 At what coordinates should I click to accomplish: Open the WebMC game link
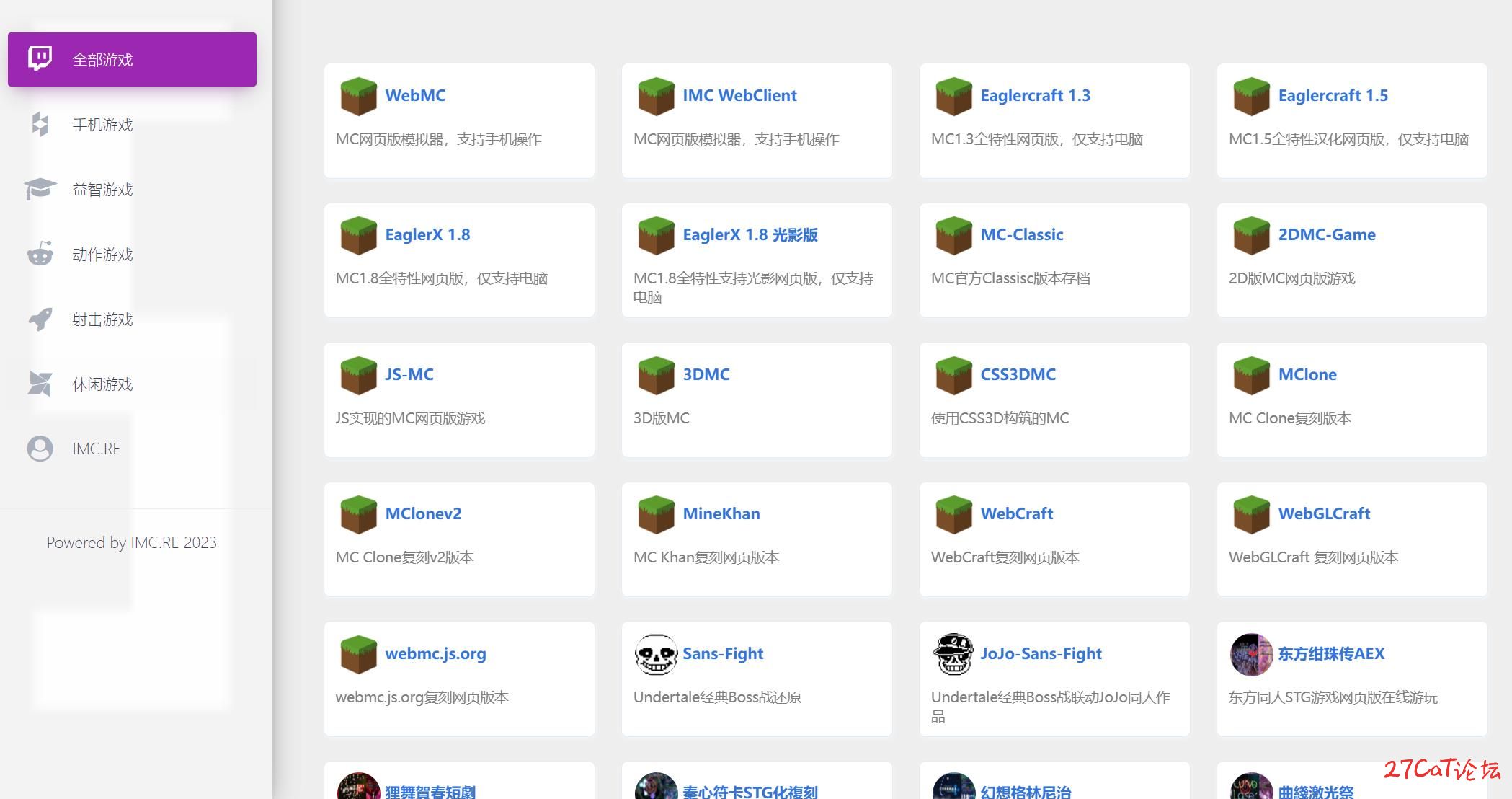[x=415, y=95]
